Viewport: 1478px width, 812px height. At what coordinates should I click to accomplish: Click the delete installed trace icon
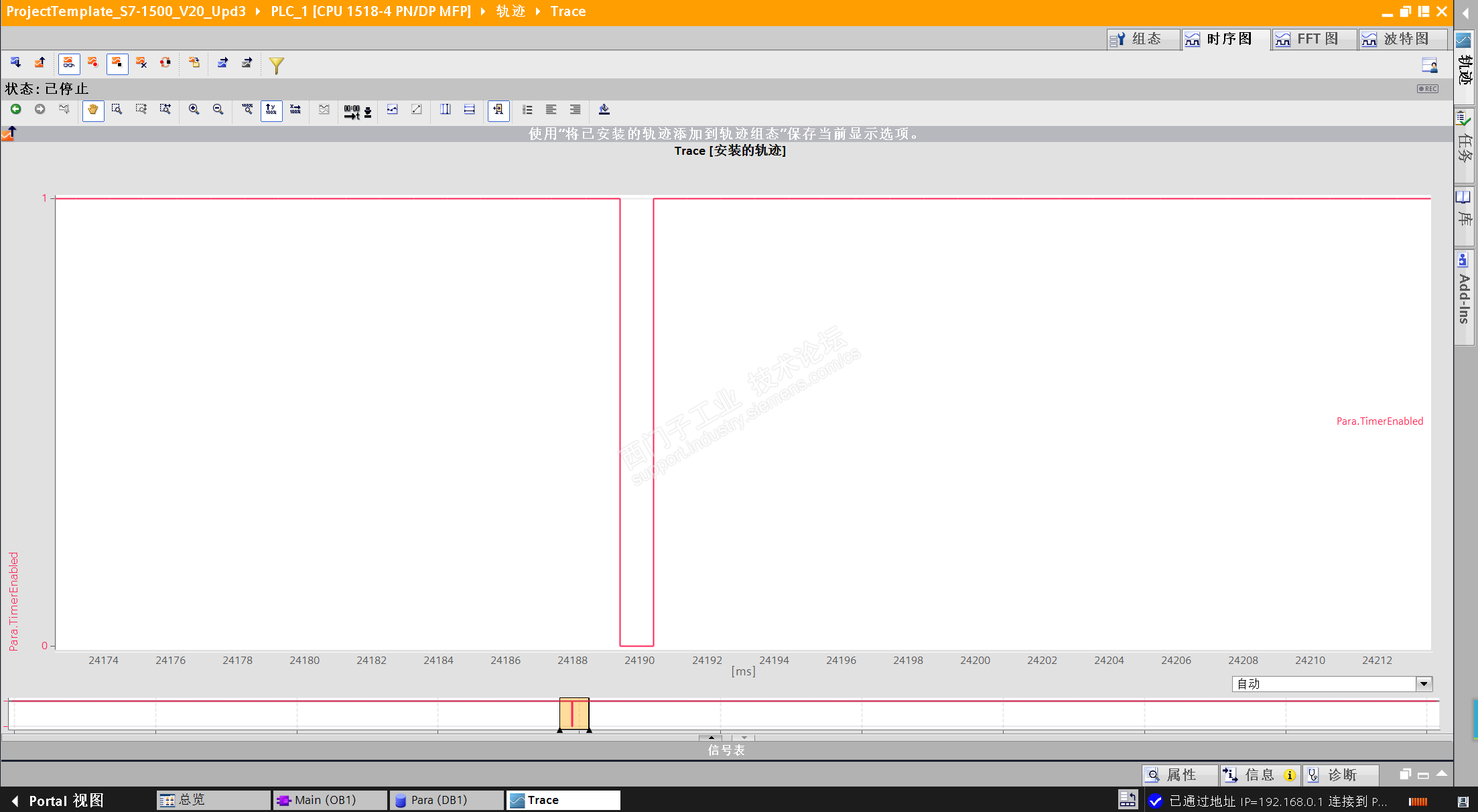point(141,63)
